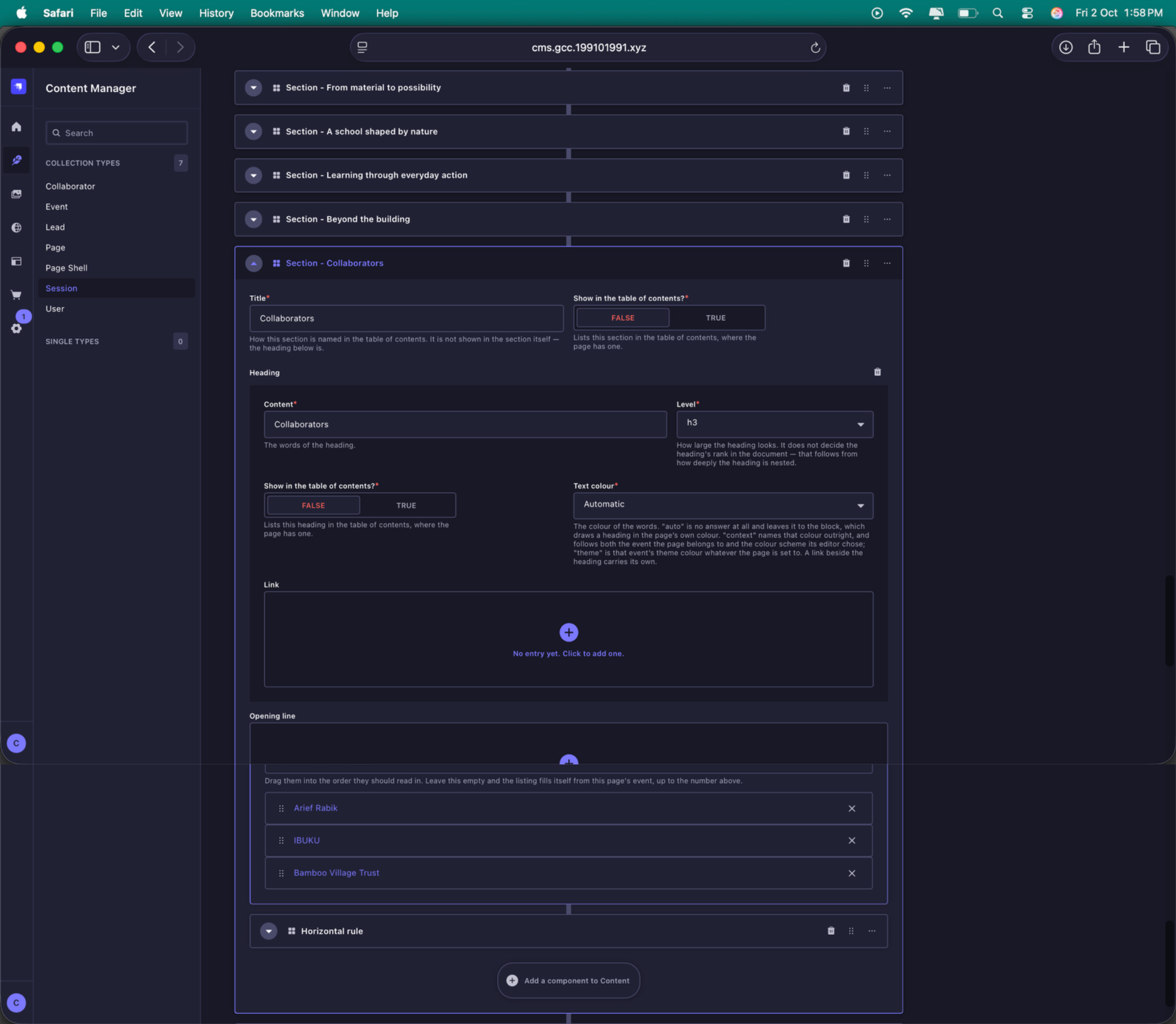Expand 'Section - From material to possibility'
This screenshot has width=1176, height=1024.
[x=253, y=88]
